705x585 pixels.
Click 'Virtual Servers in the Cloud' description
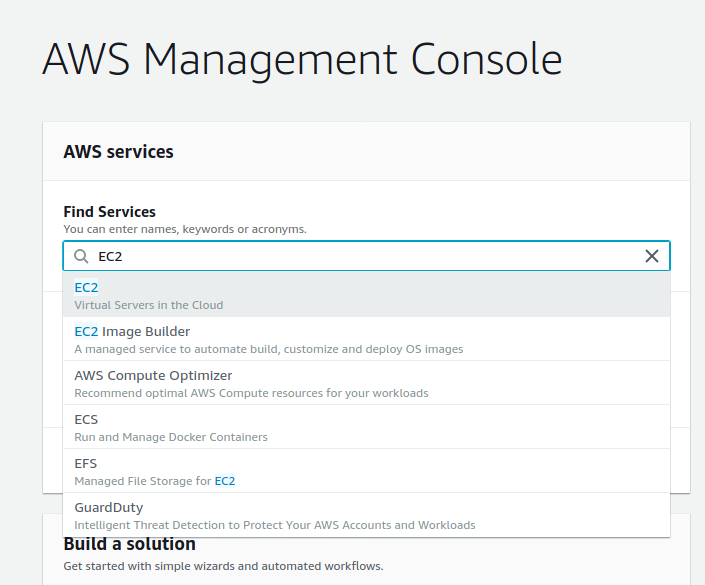[149, 305]
